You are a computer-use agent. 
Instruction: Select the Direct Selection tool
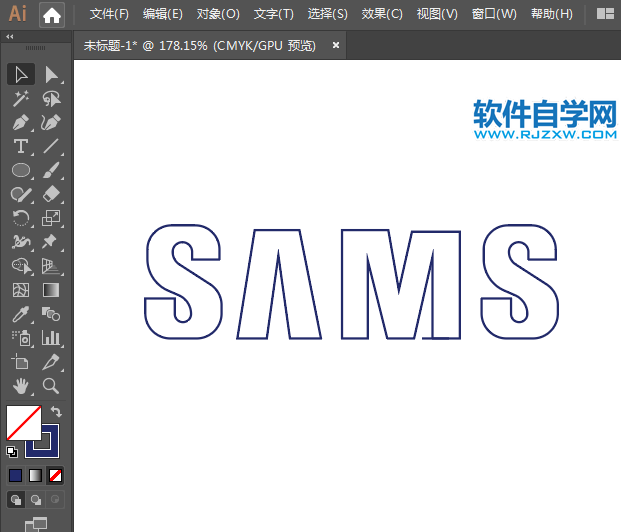(x=51, y=74)
